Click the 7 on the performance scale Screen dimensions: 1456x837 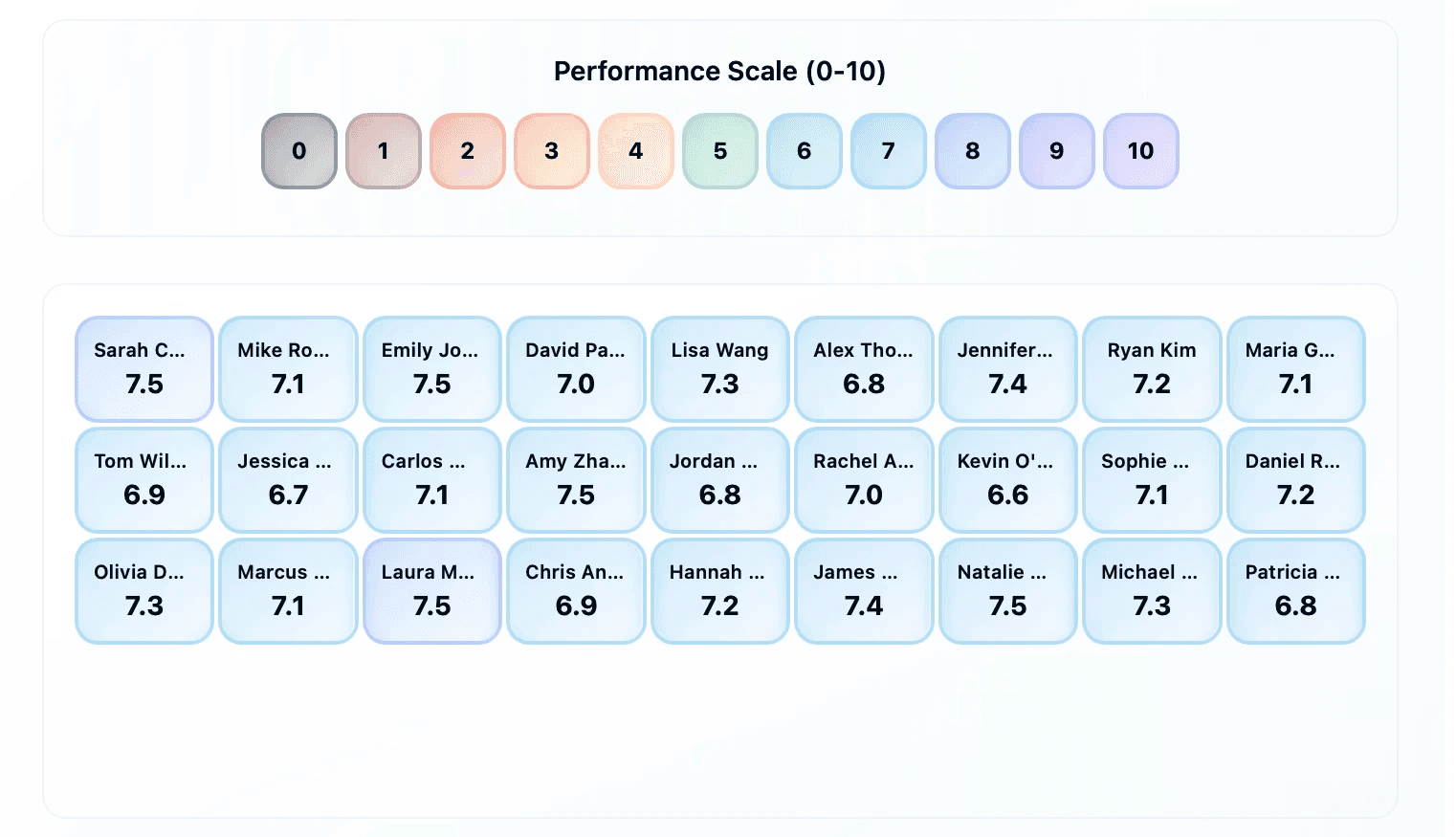(888, 150)
